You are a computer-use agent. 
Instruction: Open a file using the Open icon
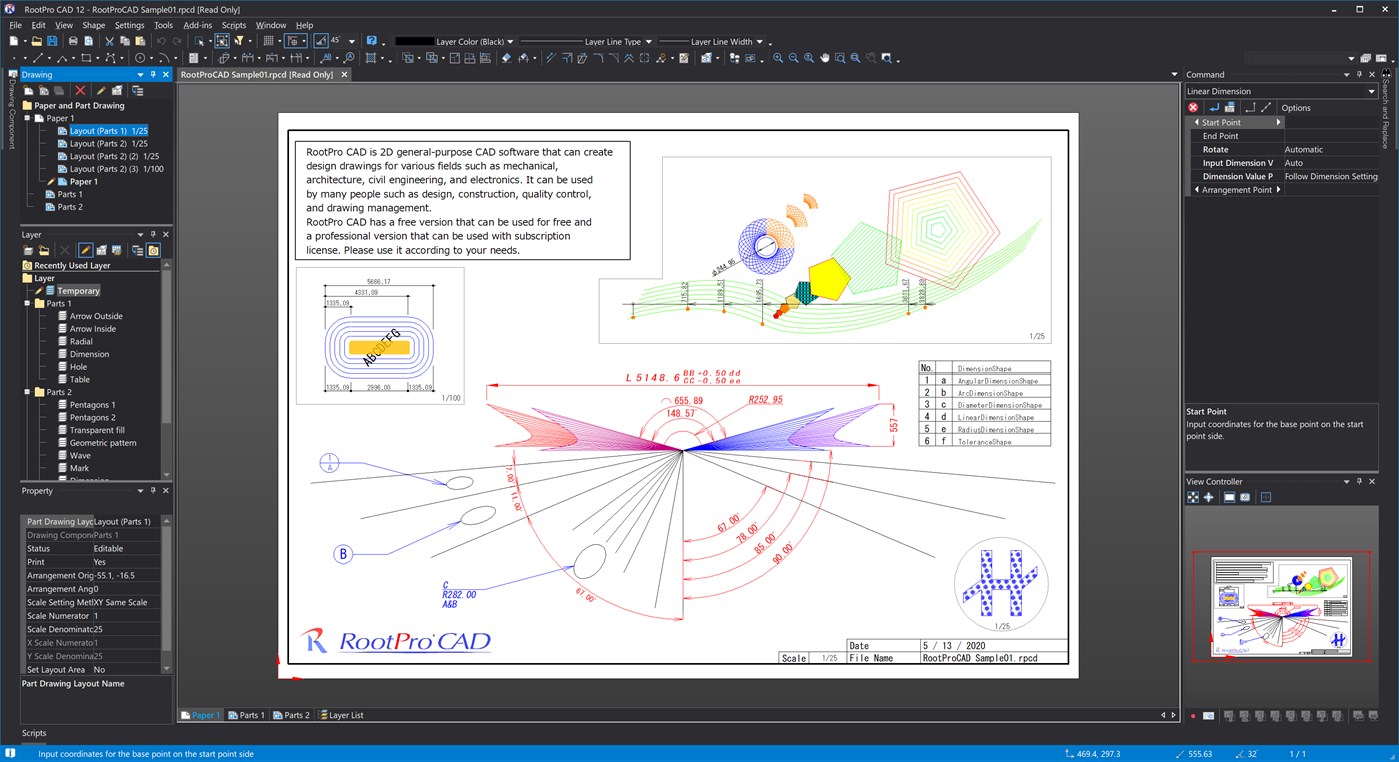click(x=37, y=41)
